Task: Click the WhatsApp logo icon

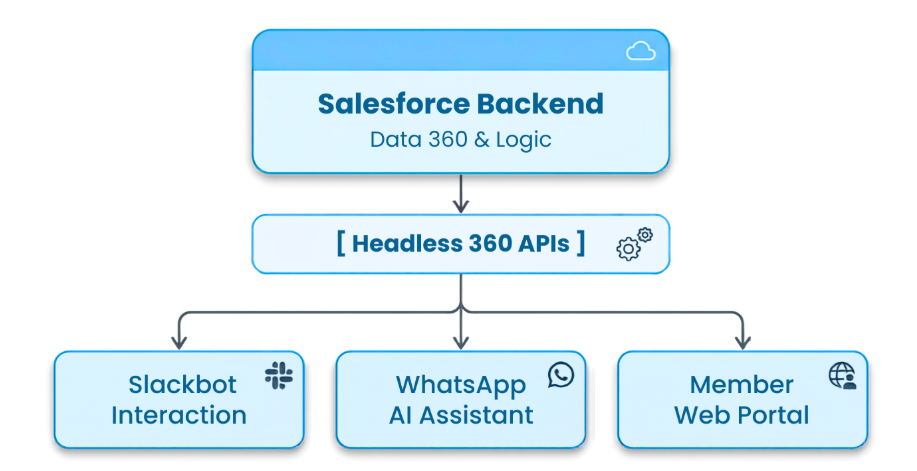Action: pos(561,375)
